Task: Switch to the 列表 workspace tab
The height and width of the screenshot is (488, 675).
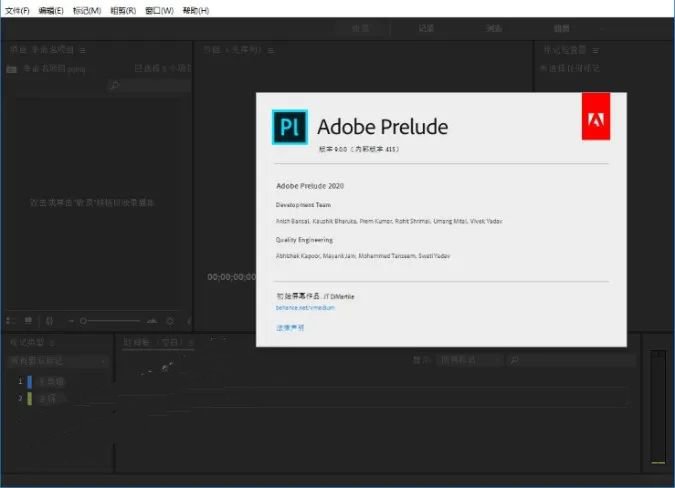Action: pos(494,29)
